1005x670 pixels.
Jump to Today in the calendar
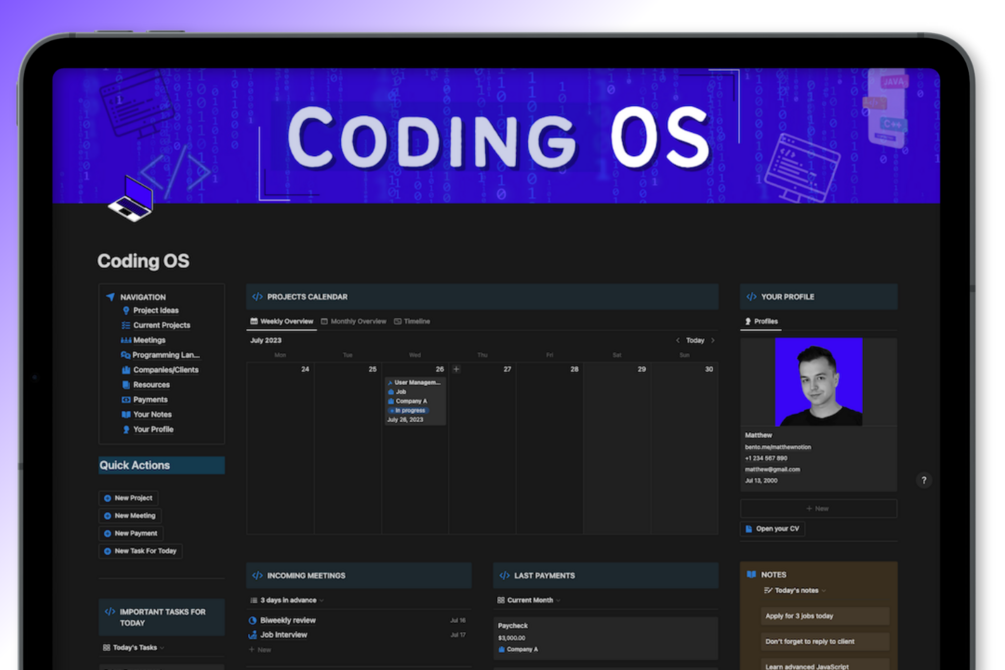point(694,340)
